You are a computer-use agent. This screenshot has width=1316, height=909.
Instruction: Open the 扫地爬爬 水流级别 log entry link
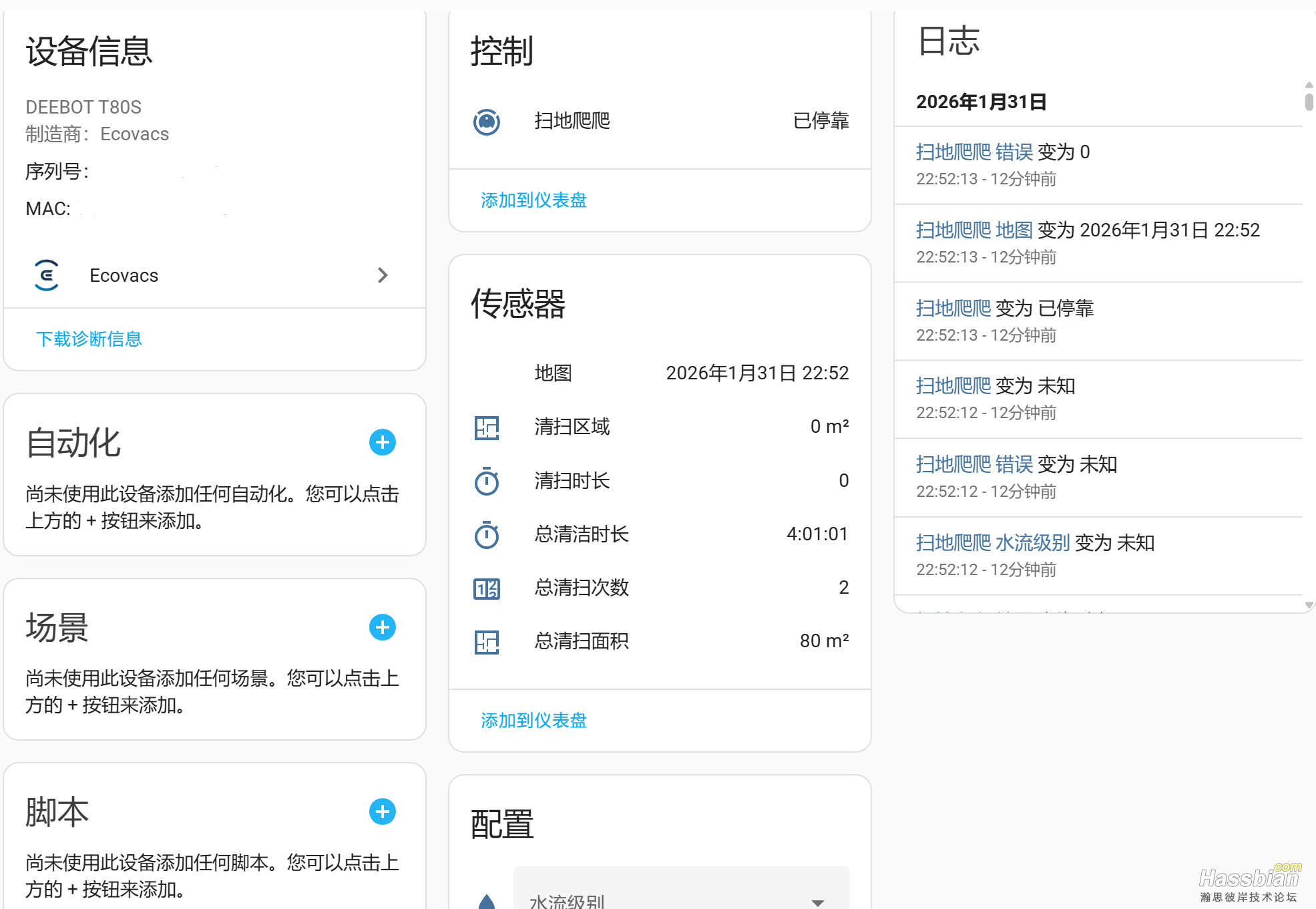(993, 543)
